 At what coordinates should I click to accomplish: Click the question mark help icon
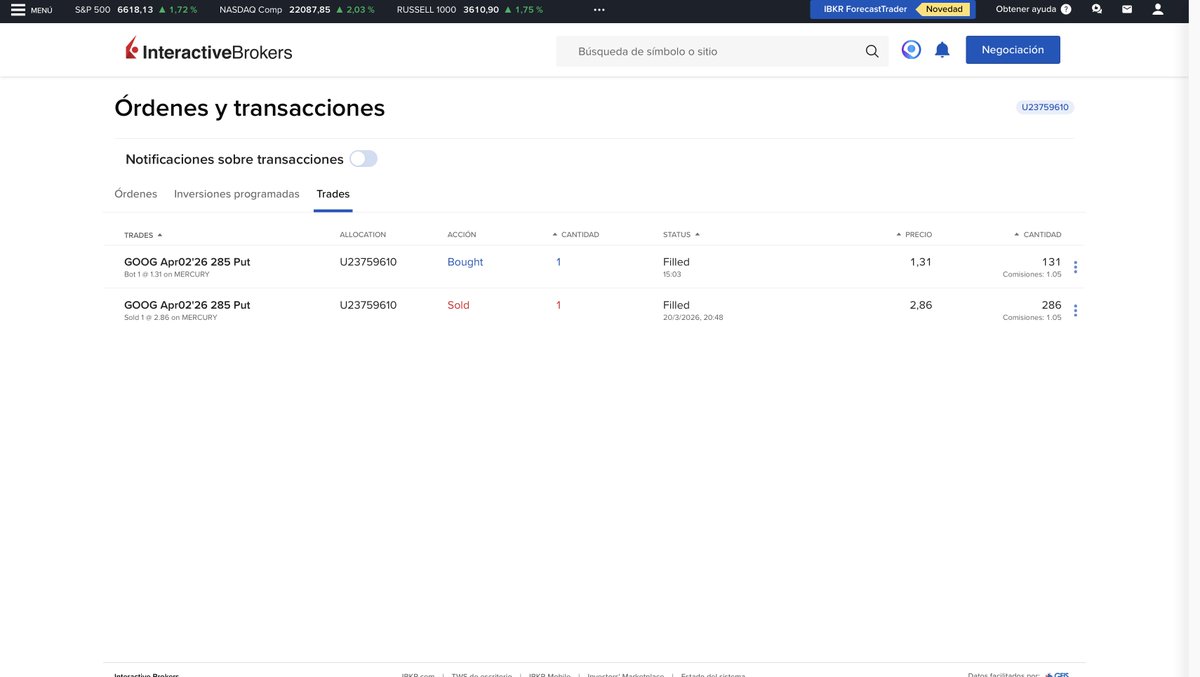tap(1066, 9)
